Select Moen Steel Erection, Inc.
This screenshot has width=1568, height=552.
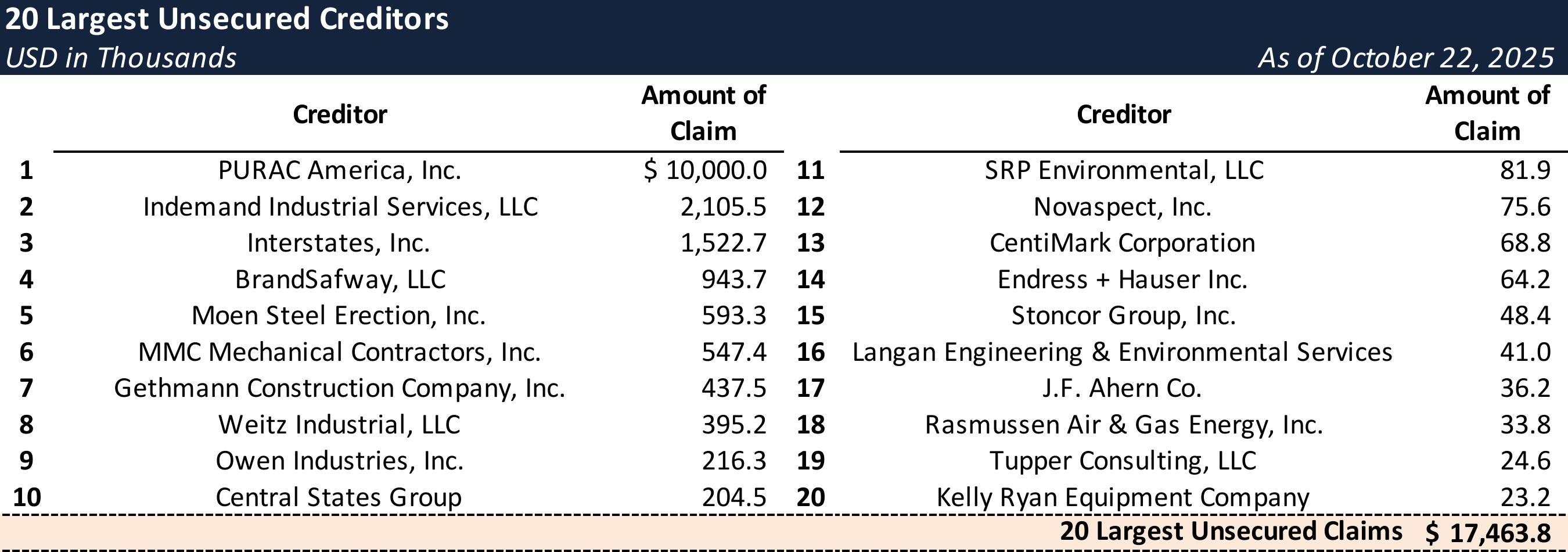click(x=339, y=316)
